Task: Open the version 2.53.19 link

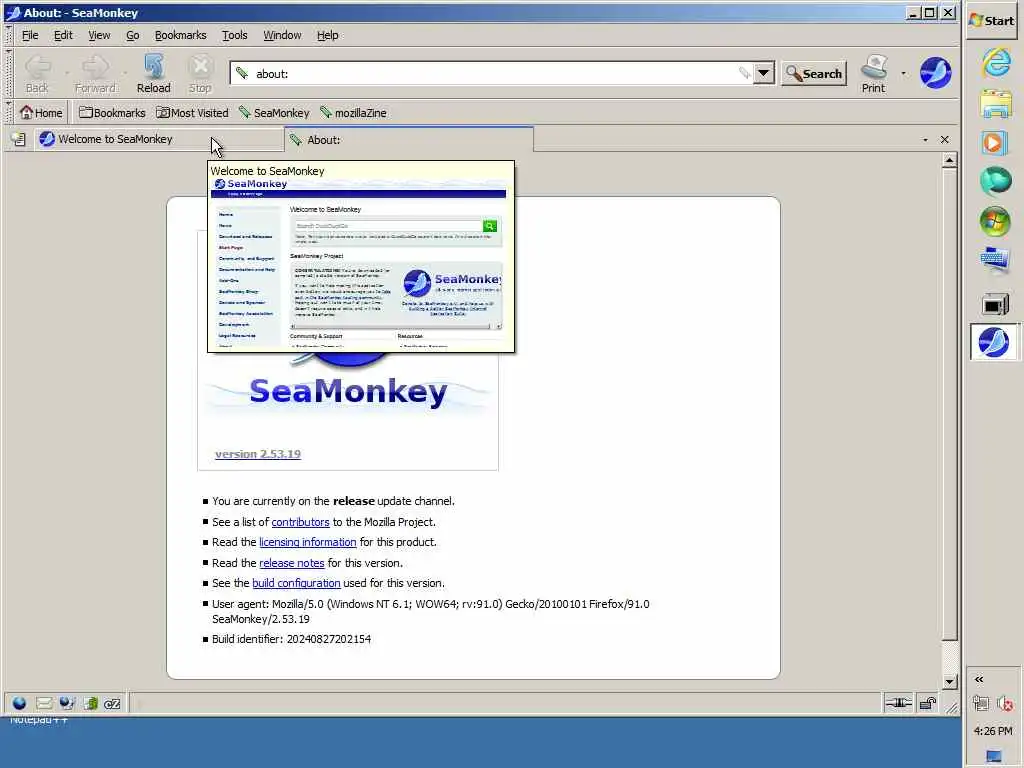Action: pos(258,454)
